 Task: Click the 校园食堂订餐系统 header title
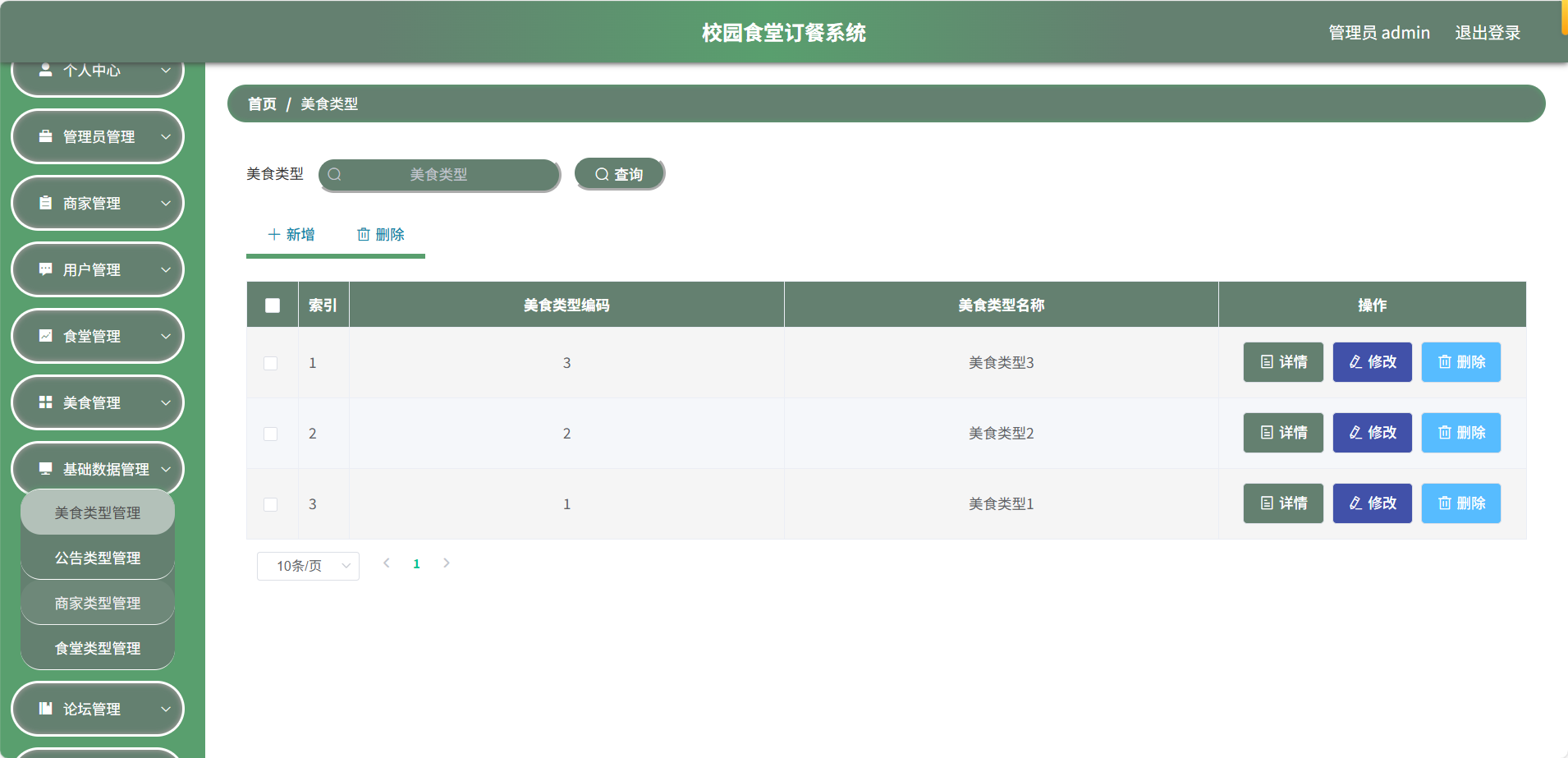(x=784, y=33)
